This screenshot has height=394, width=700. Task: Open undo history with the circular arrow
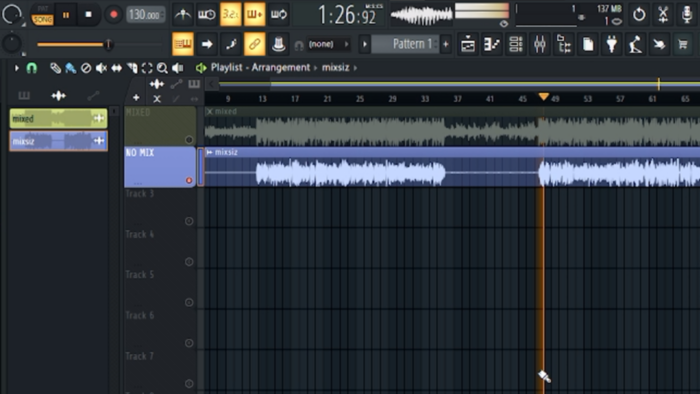click(639, 14)
